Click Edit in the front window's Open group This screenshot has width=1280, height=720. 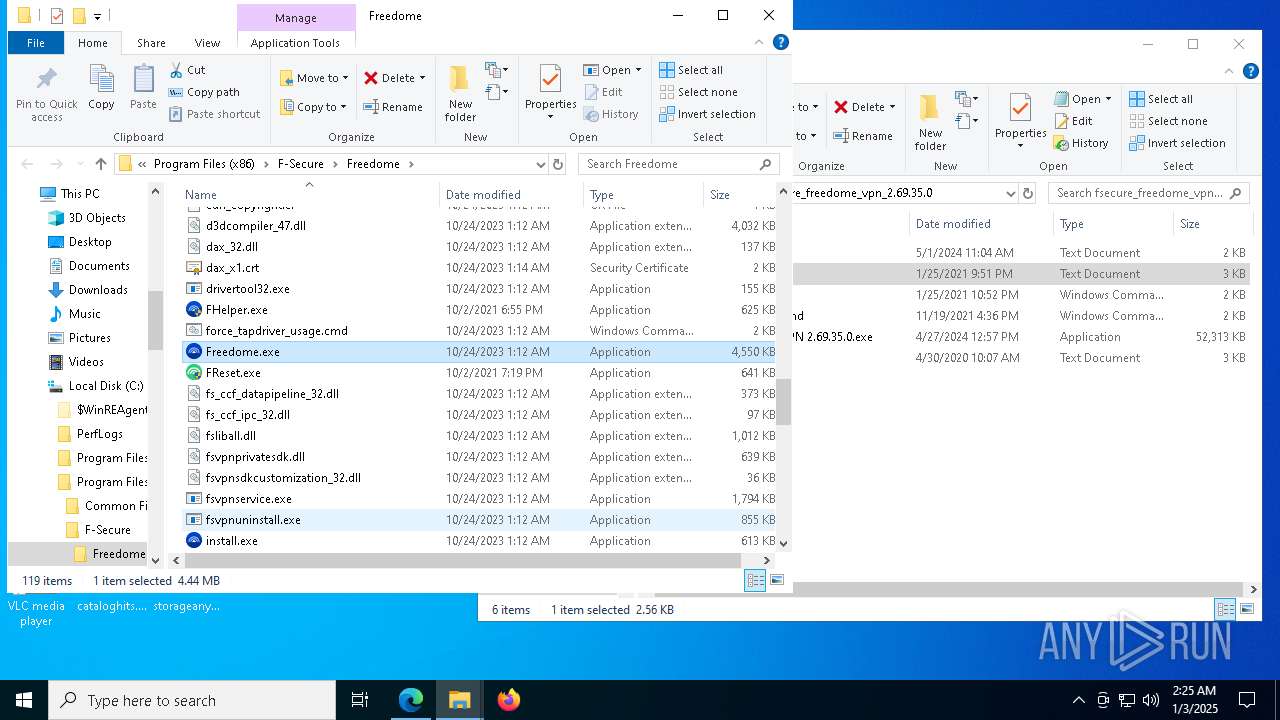point(603,92)
